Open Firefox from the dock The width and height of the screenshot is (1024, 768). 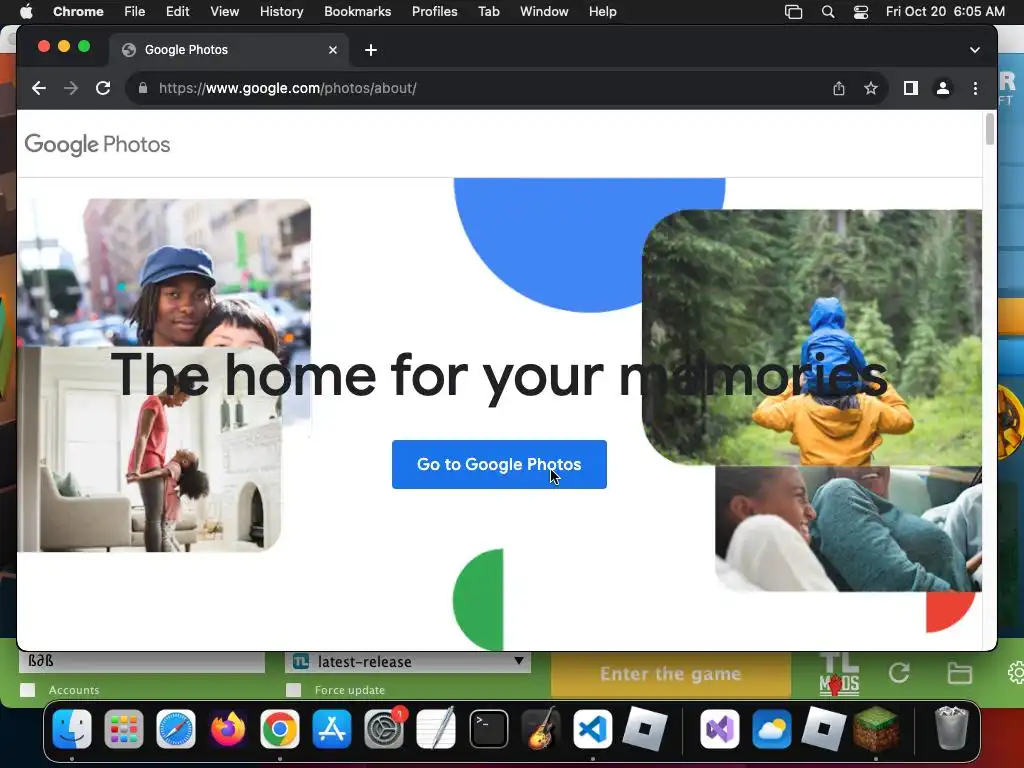coord(228,729)
